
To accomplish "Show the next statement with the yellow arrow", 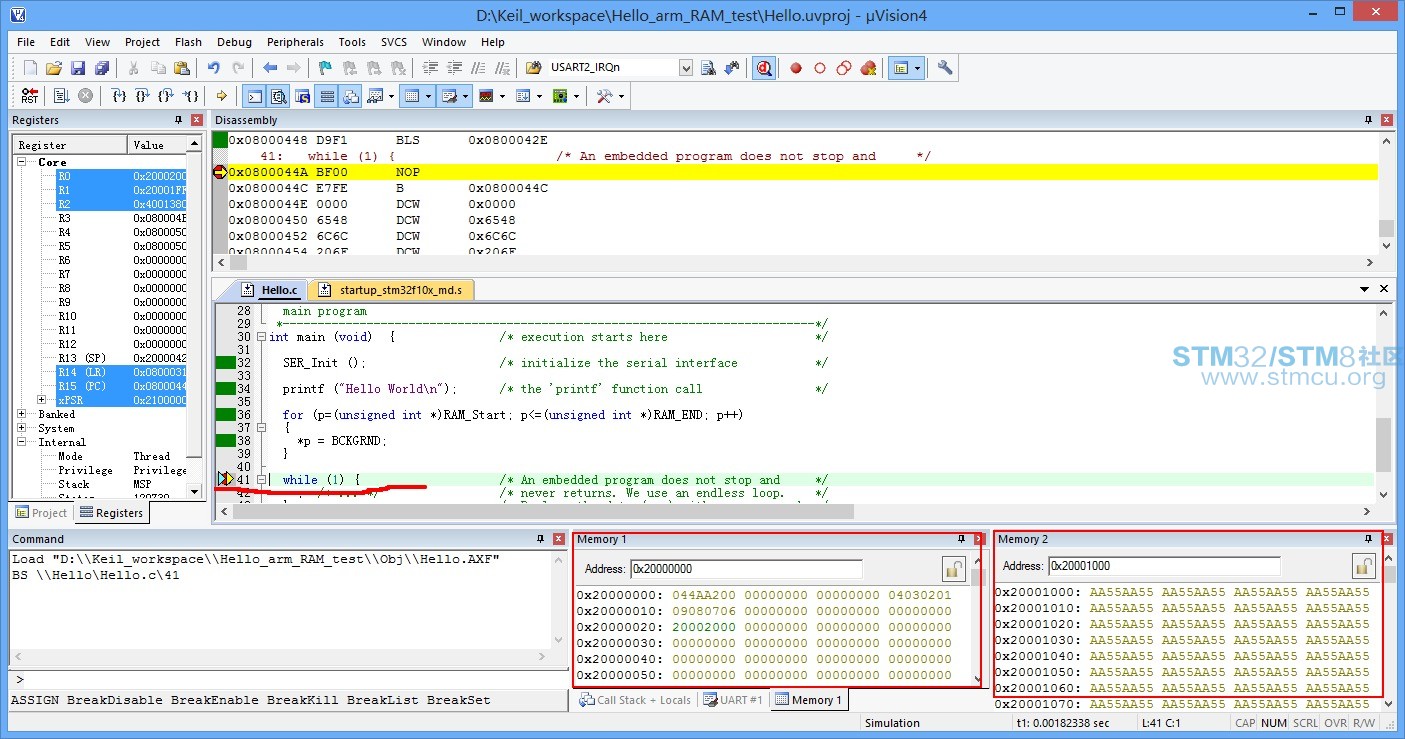I will [222, 96].
